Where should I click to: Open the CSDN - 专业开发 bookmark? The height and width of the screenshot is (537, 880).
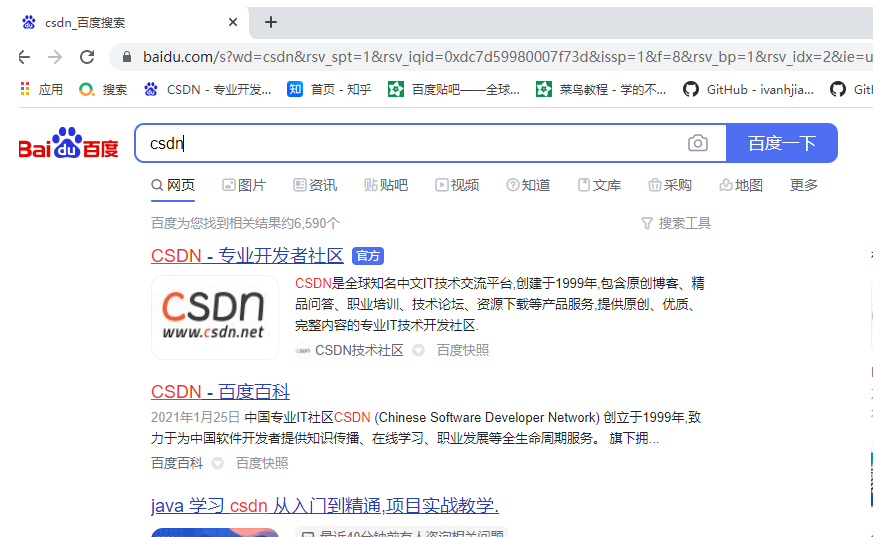coord(208,89)
